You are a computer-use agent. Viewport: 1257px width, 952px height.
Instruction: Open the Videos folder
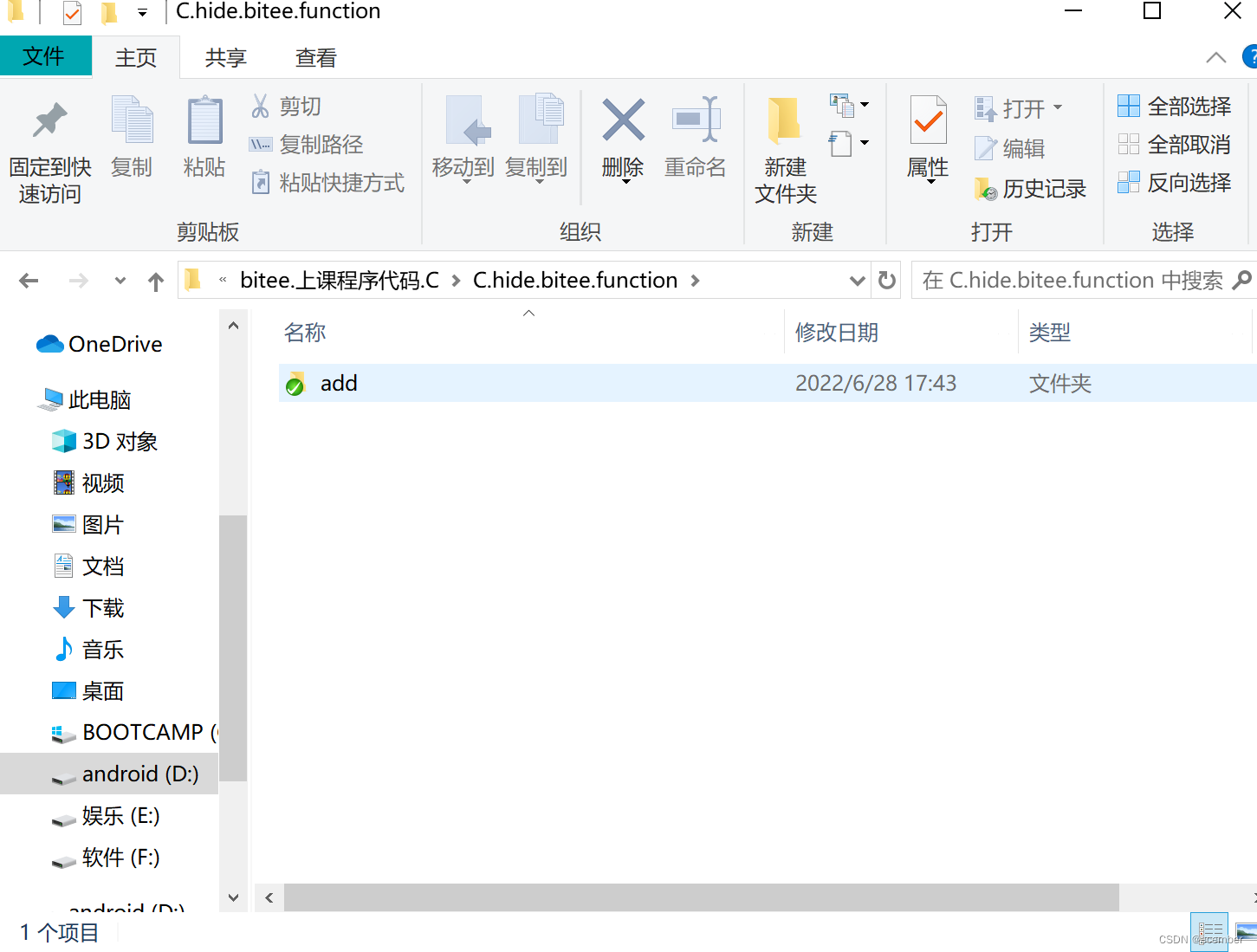click(89, 482)
